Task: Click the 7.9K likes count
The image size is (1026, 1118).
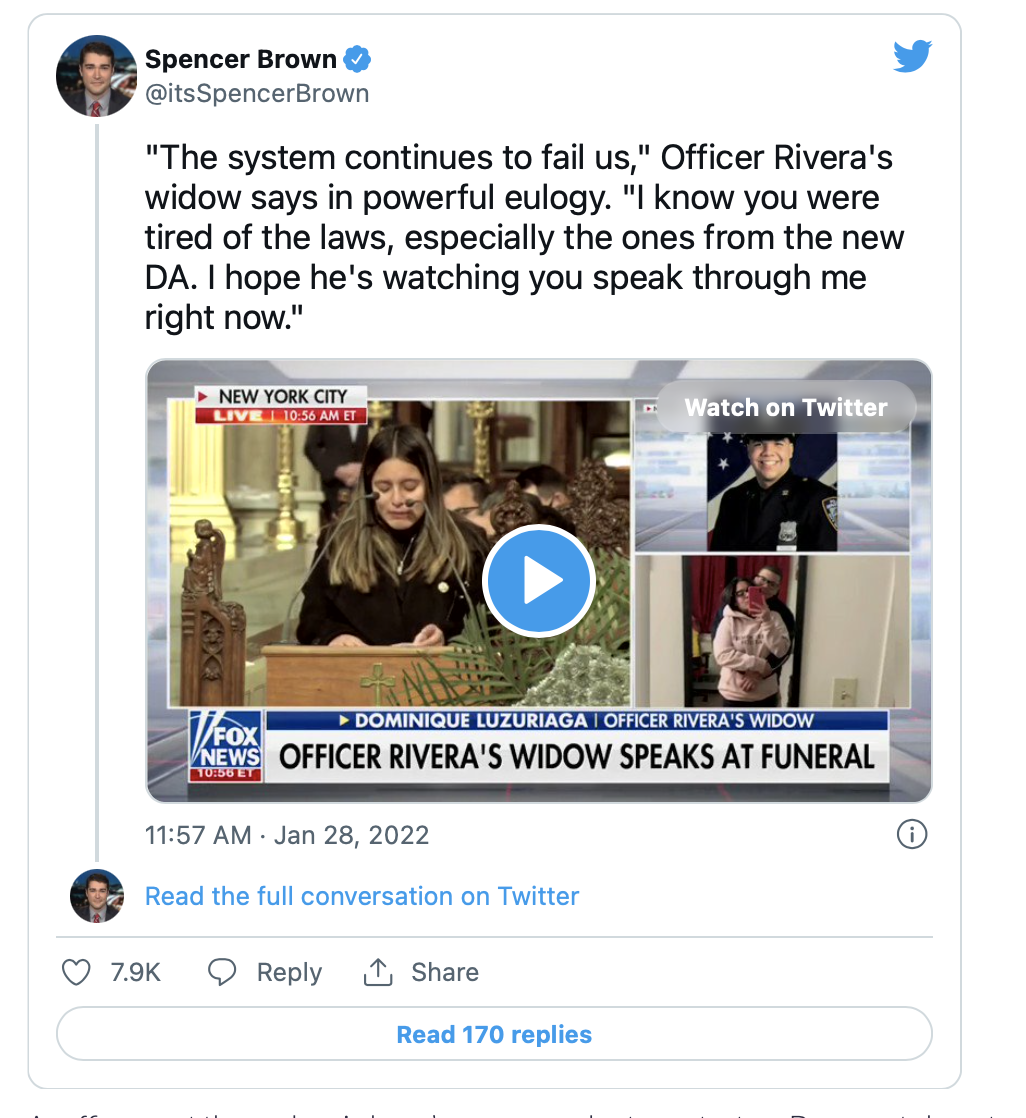Action: coord(135,972)
